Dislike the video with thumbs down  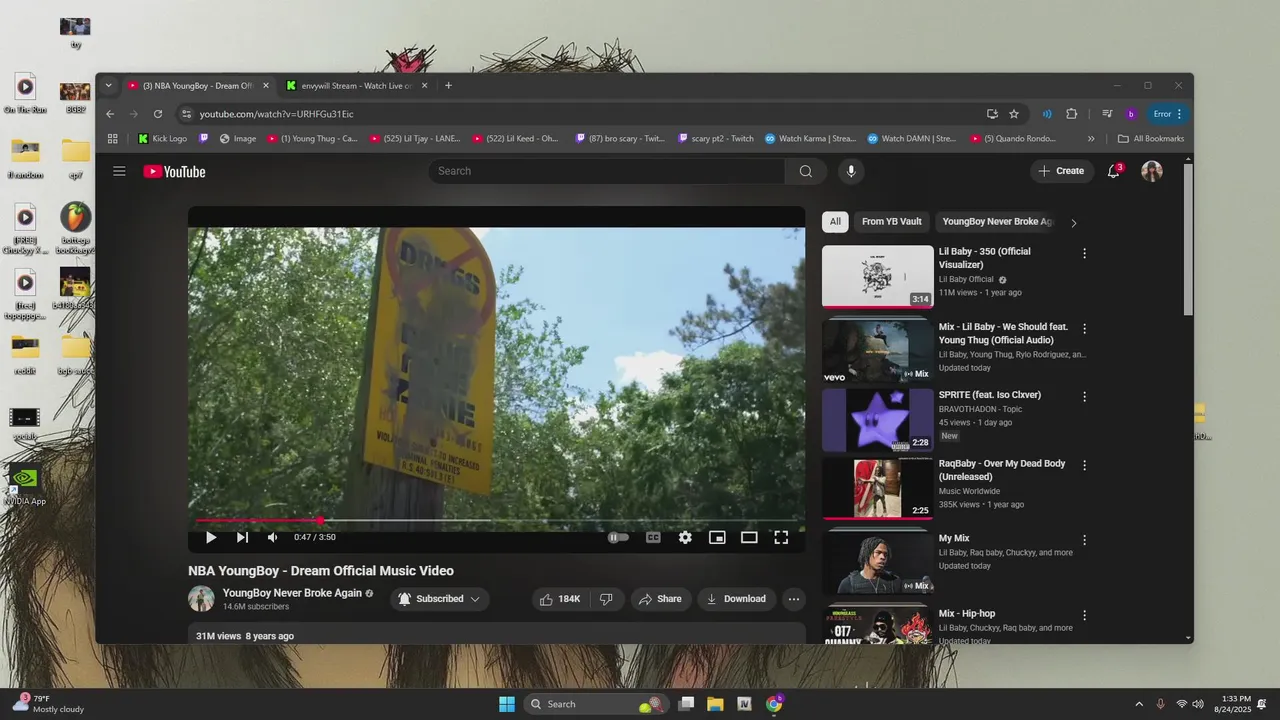tap(606, 599)
